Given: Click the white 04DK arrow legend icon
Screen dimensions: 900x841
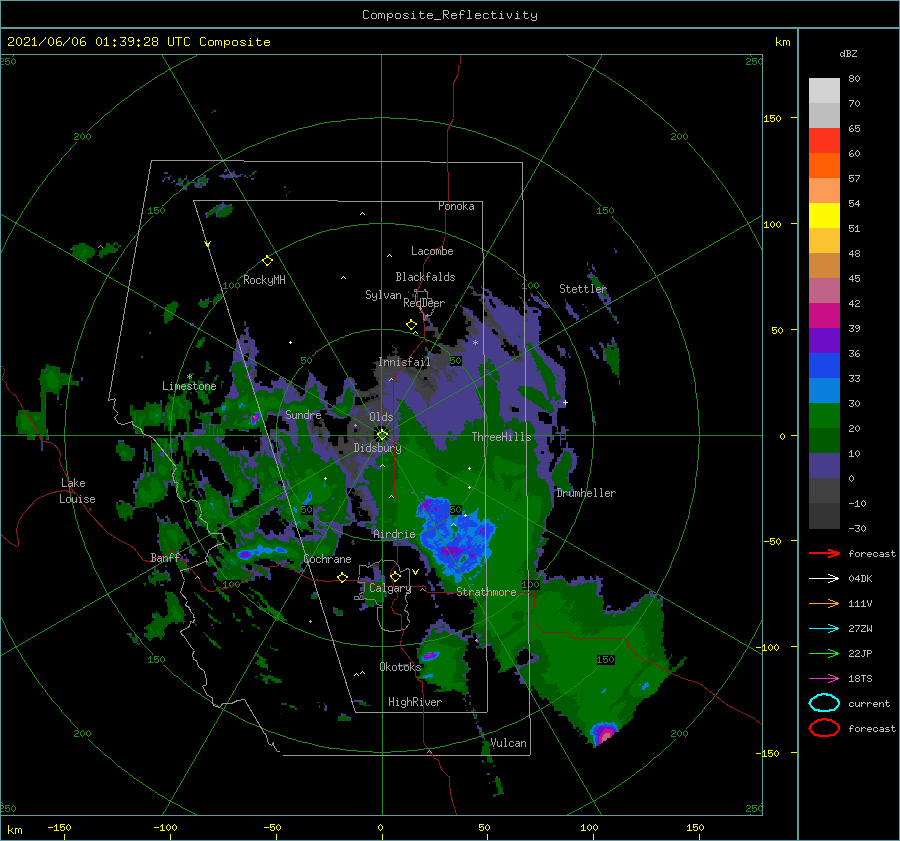Looking at the screenshot, I should [824, 578].
